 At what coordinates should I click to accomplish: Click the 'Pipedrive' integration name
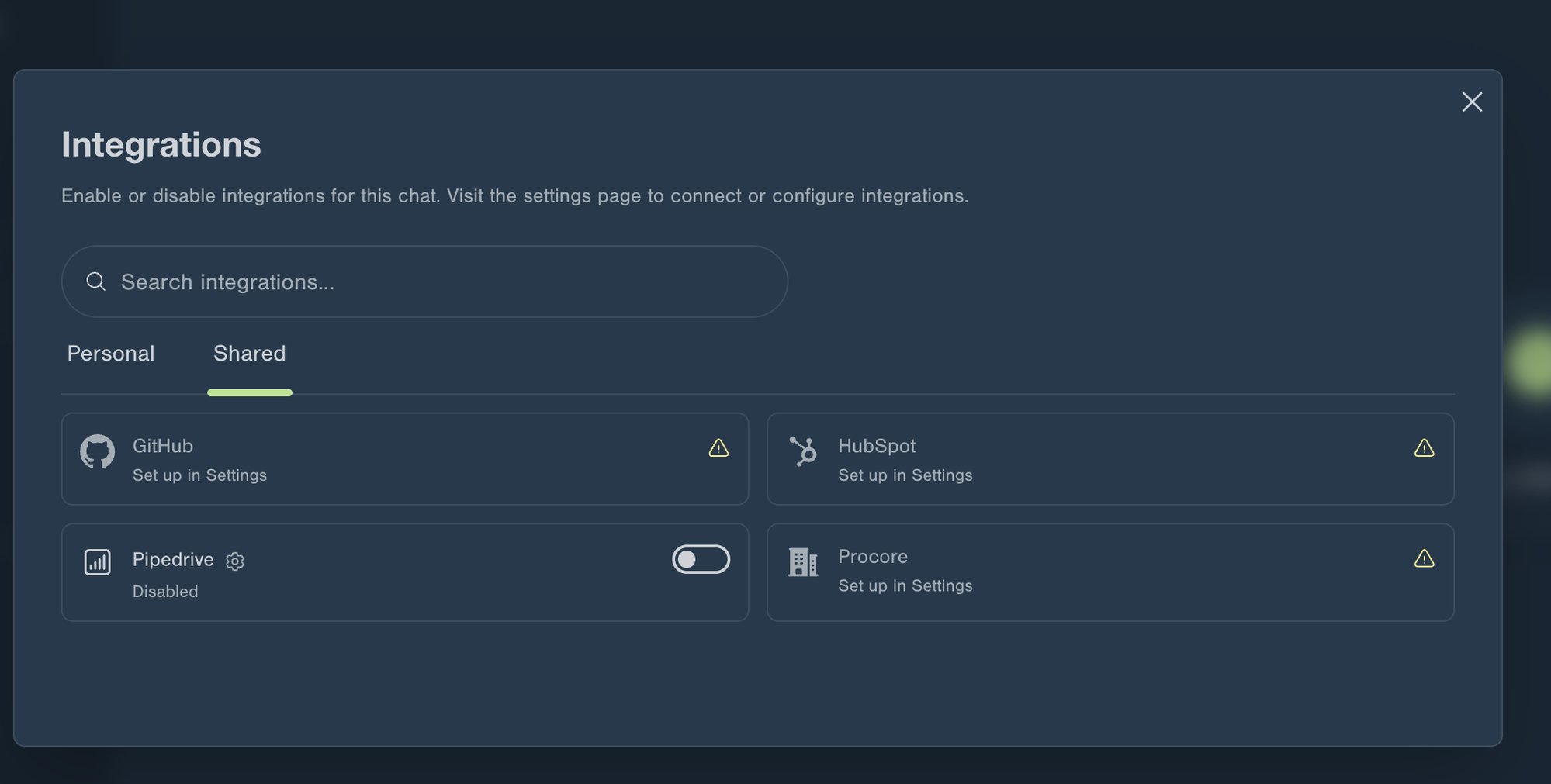(173, 560)
